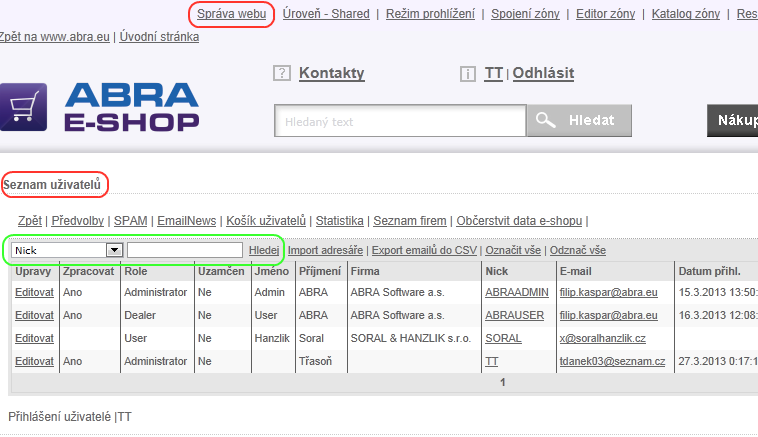This screenshot has width=758, height=437.
Task: Open Správa webu in top menu
Action: 231,14
